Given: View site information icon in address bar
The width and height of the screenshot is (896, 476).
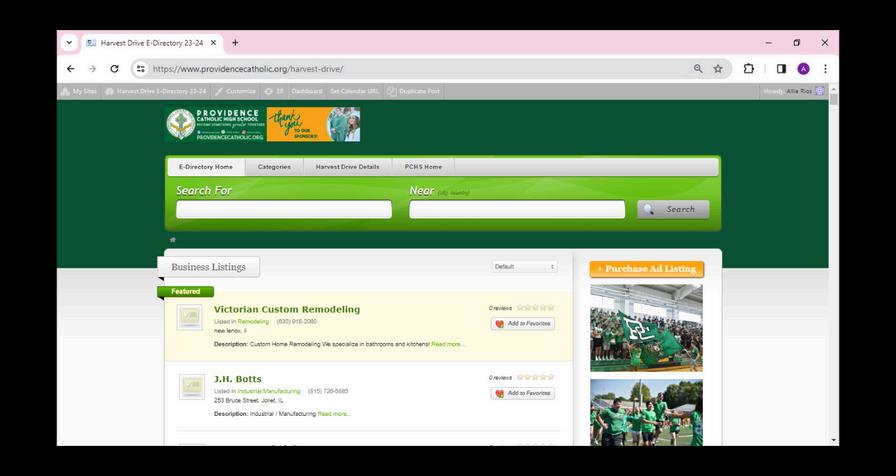Looking at the screenshot, I should (140, 69).
